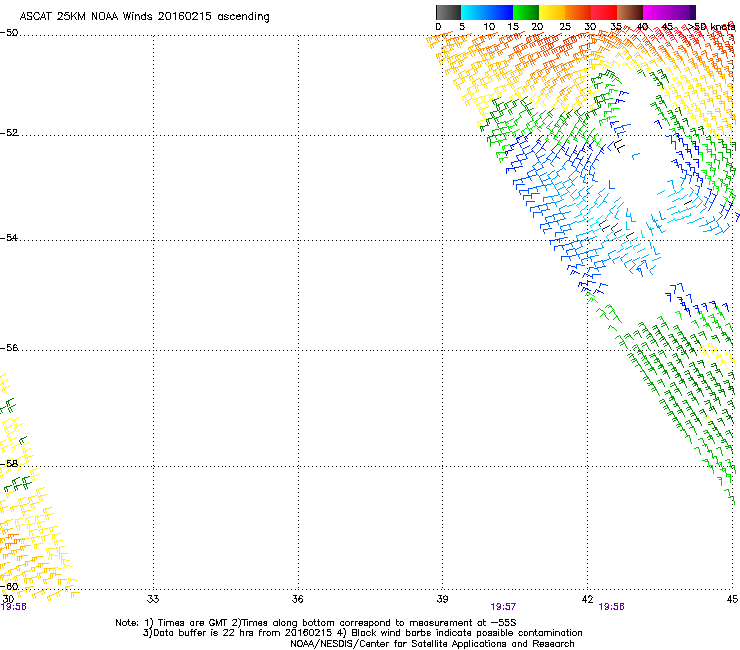Click the '33' longitude axis label

click(x=153, y=599)
